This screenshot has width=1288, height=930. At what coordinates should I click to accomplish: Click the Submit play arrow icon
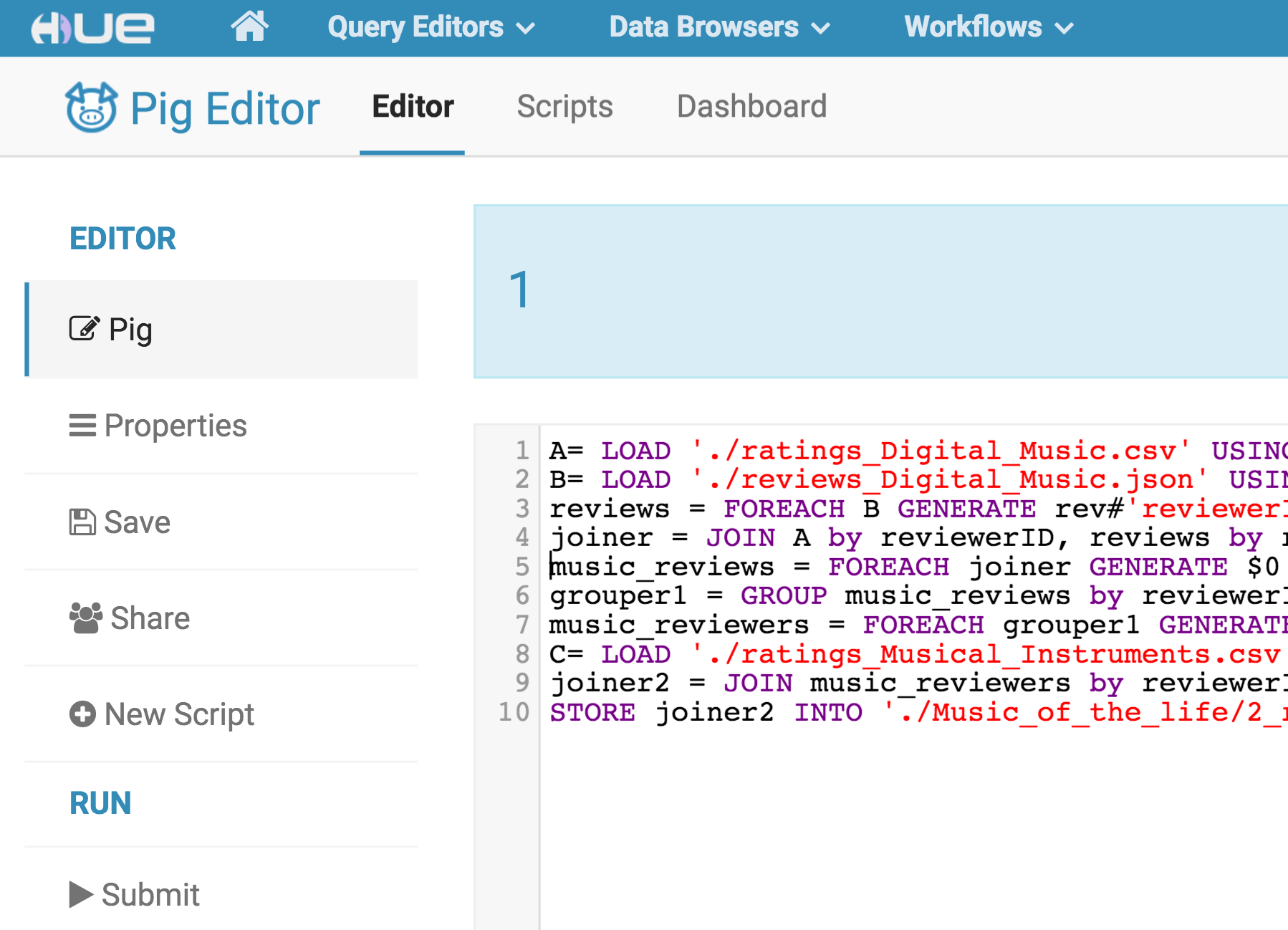click(81, 894)
